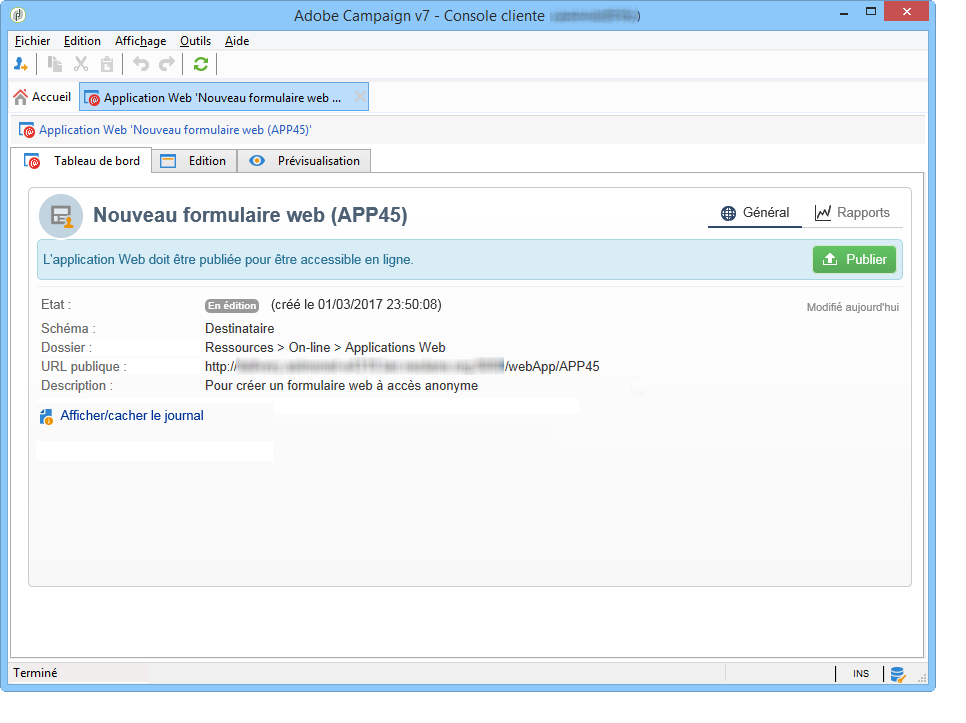966x723 pixels.
Task: Click the Copy toolbar icon
Action: (x=55, y=64)
